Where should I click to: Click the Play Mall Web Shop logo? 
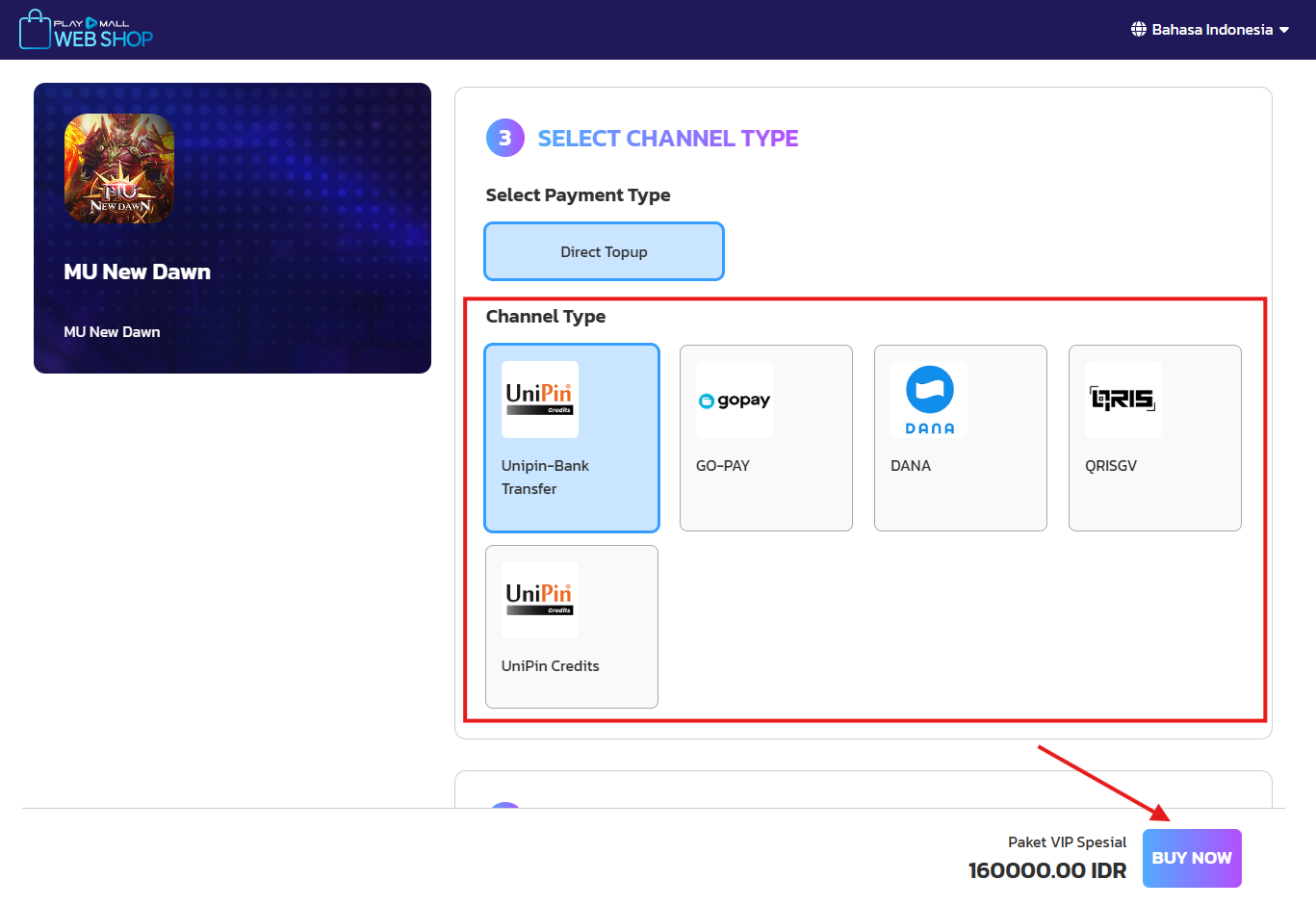tap(86, 30)
